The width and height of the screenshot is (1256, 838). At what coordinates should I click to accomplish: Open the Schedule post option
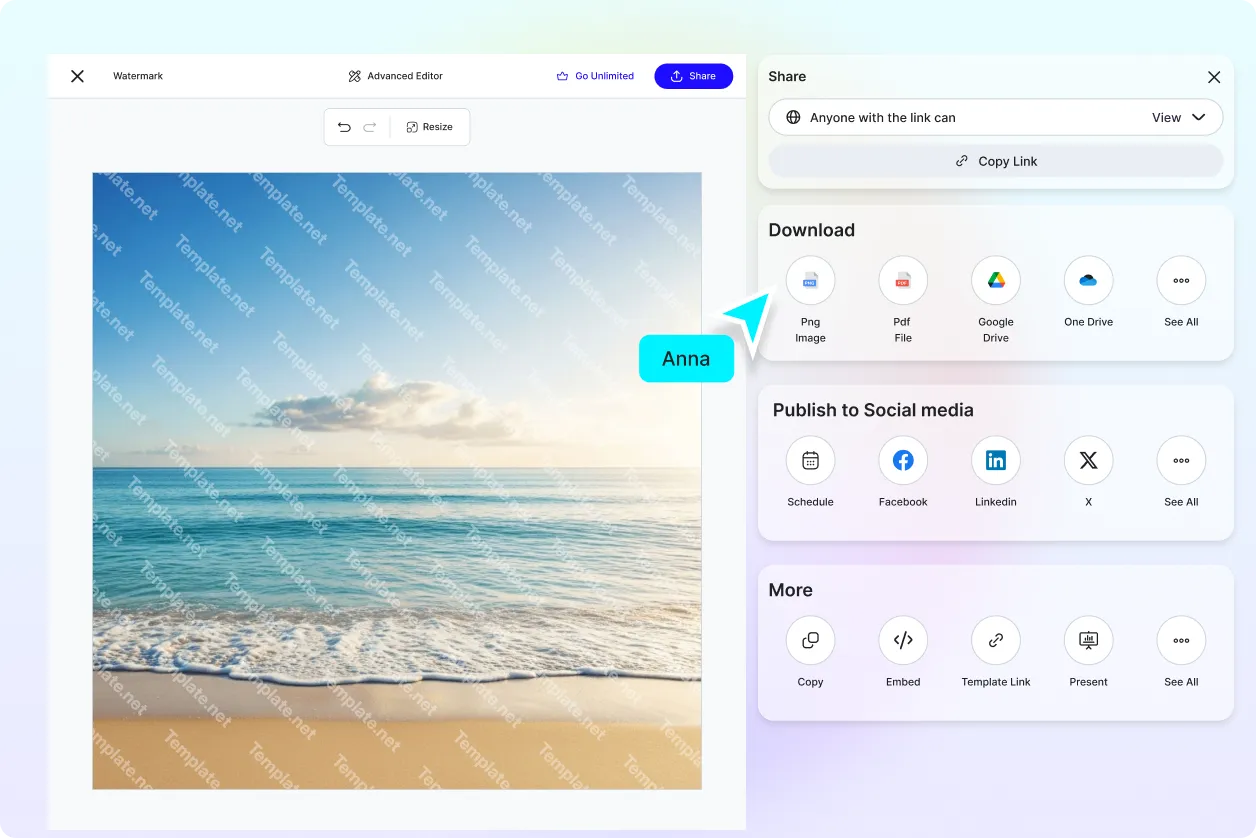tap(810, 461)
